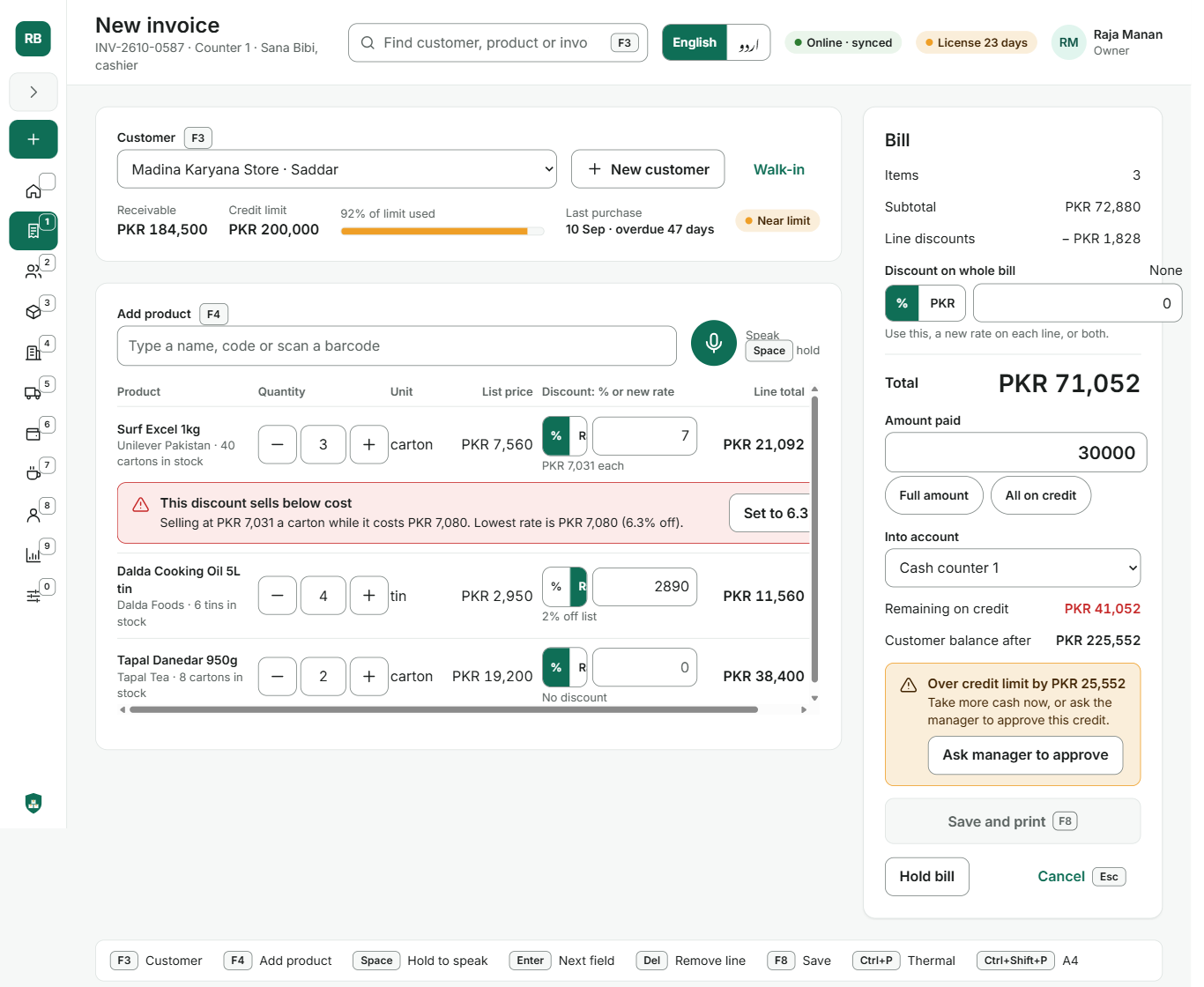Click the 92% of limit used progress bar
Screen dimensions: 1204x987
(442, 232)
